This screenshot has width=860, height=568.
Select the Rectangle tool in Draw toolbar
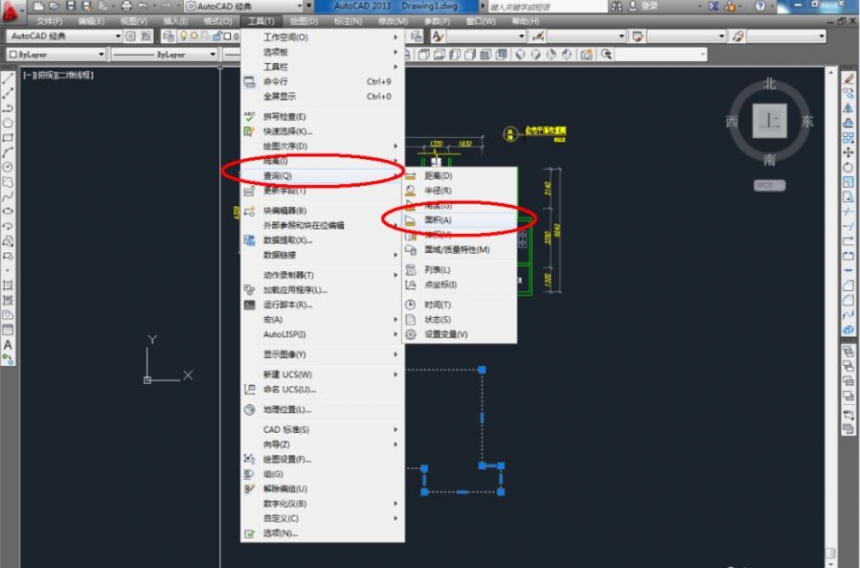pyautogui.click(x=8, y=138)
